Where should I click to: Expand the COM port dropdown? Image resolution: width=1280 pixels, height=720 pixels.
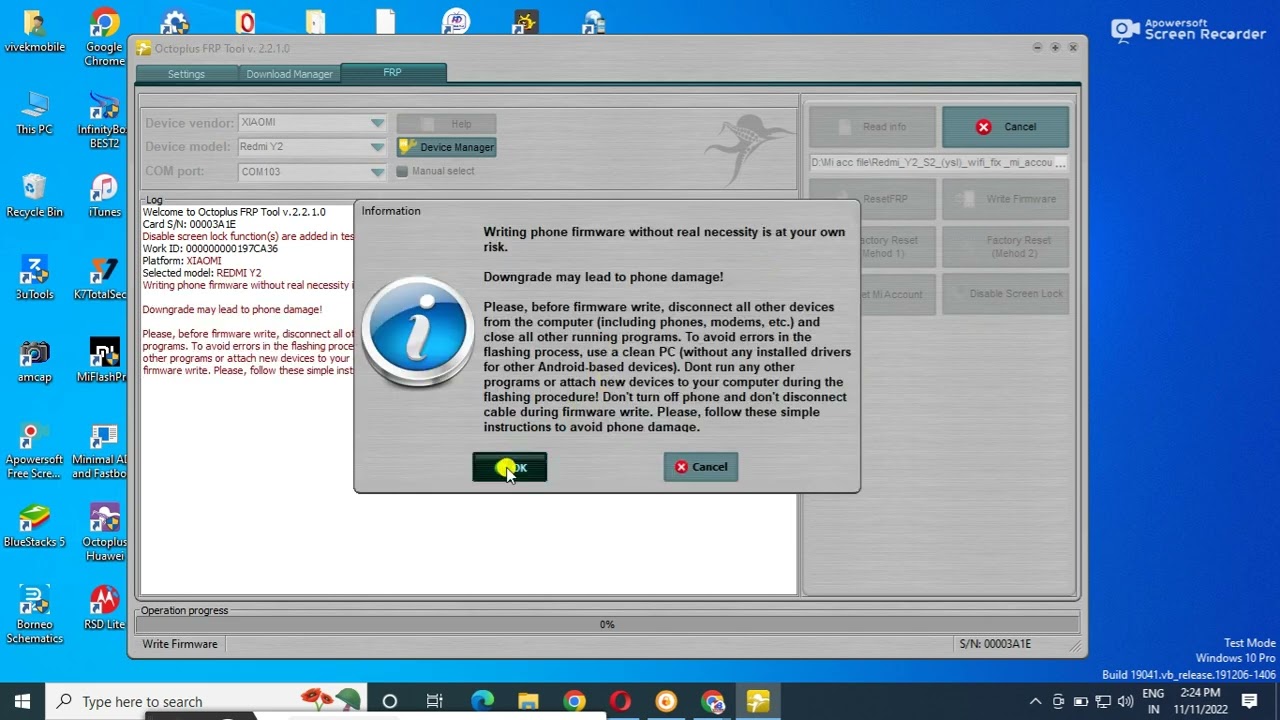tap(377, 172)
